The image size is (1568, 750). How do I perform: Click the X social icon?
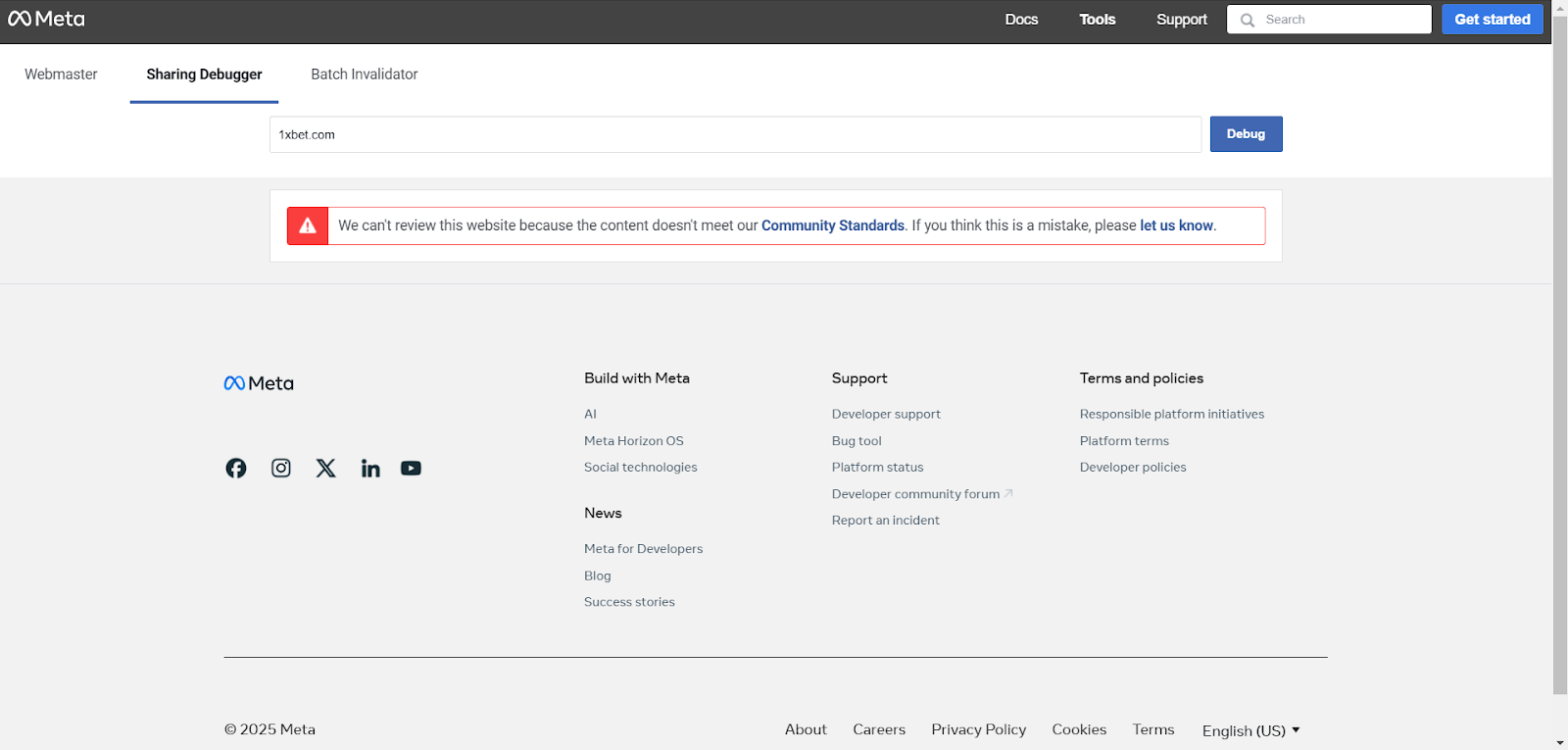coord(326,469)
